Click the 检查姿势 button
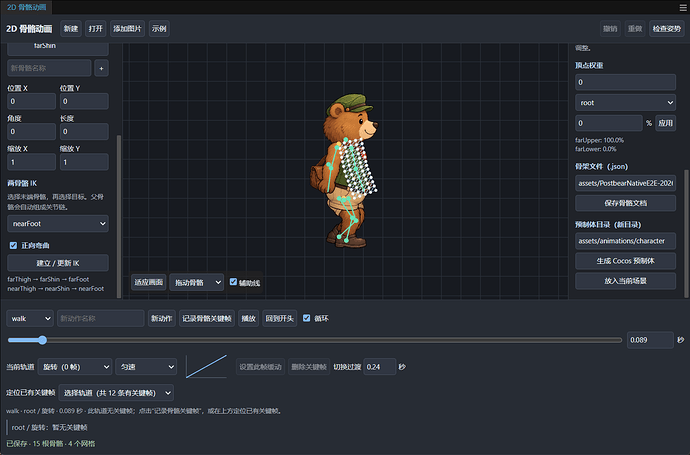The image size is (690, 455). 667,29
